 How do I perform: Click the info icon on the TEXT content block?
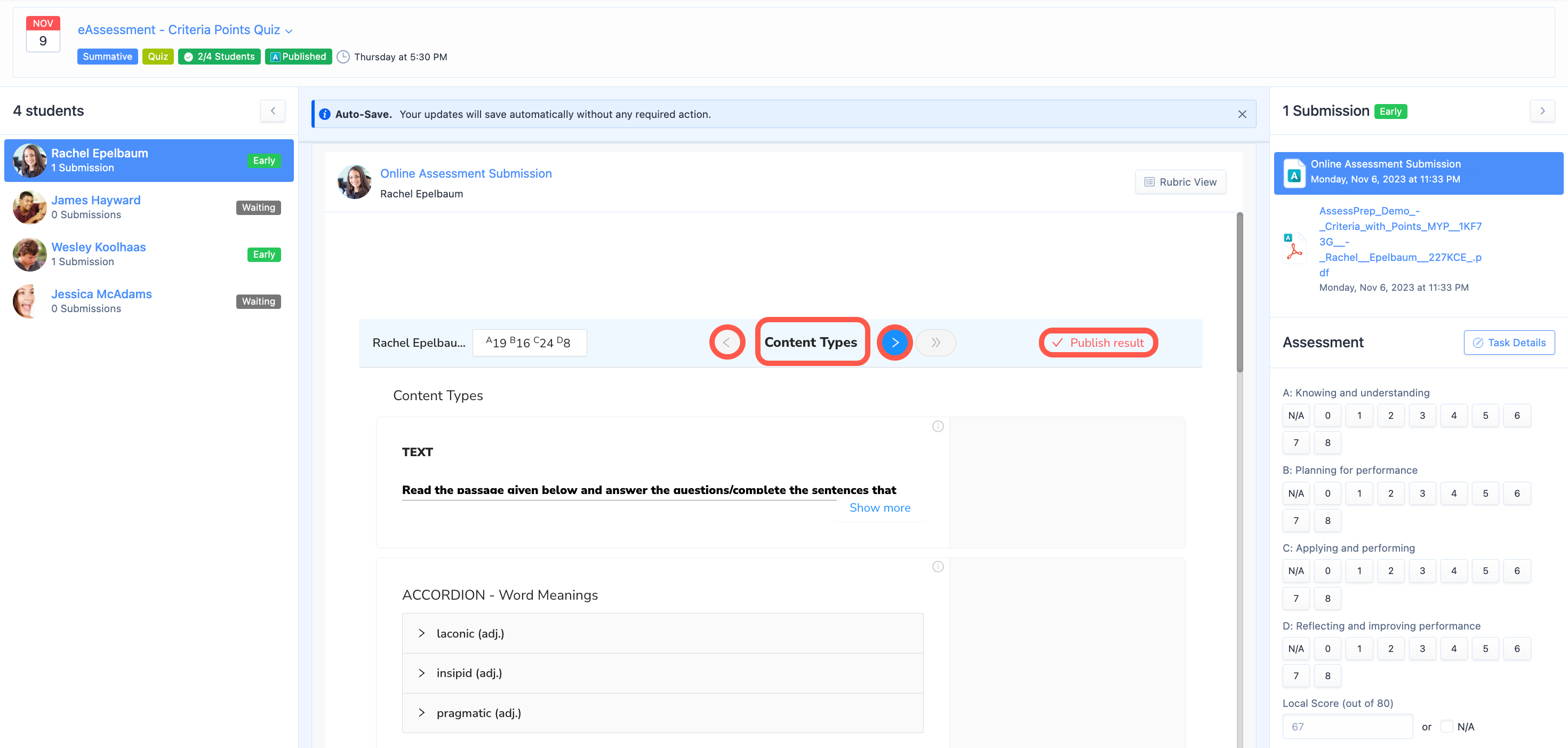[x=938, y=426]
